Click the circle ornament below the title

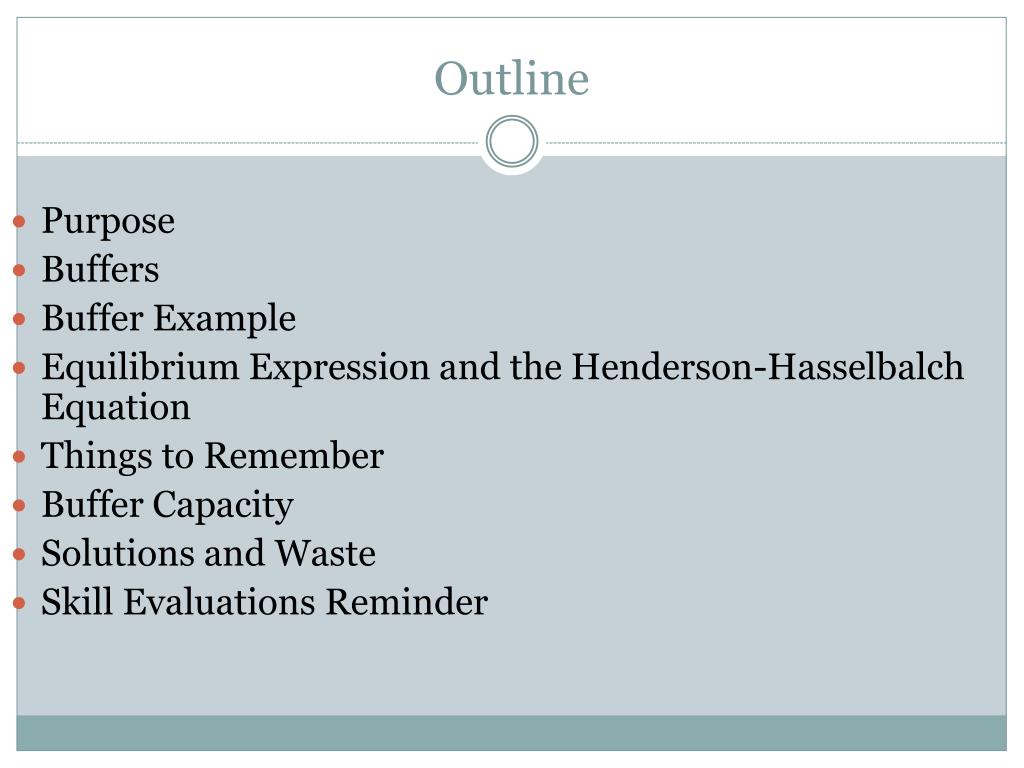(512, 142)
